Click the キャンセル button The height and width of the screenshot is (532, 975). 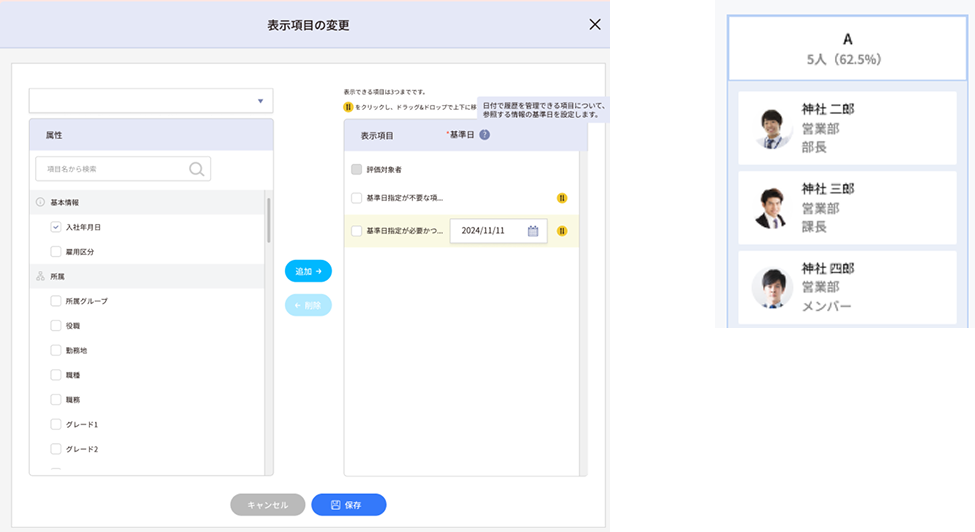pos(267,505)
